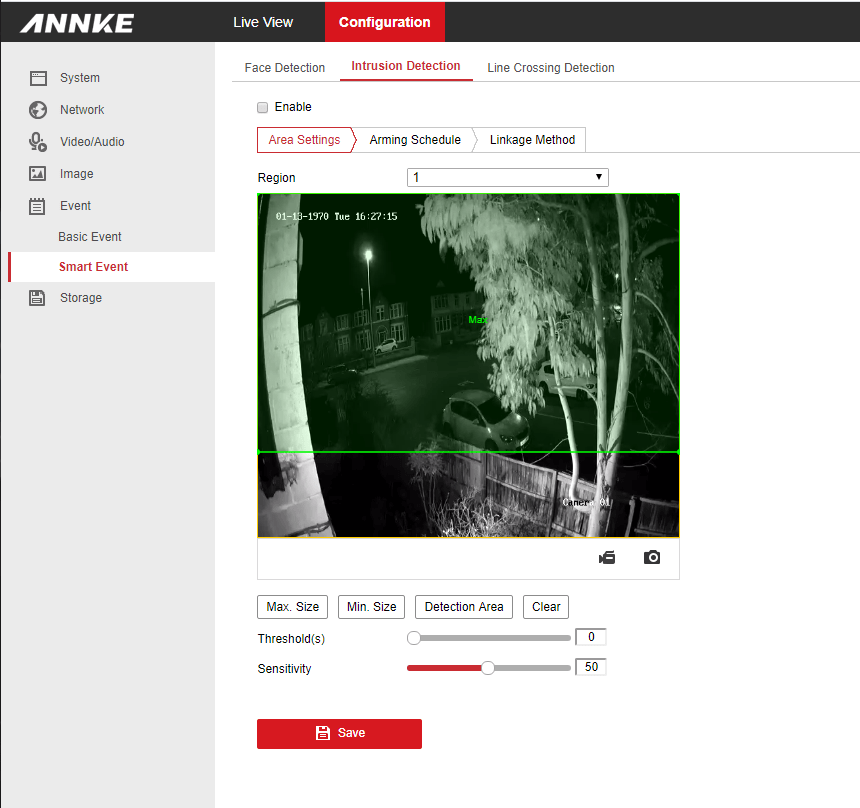Click the Threshold(s) value input field
This screenshot has height=808, width=860.
click(x=591, y=637)
